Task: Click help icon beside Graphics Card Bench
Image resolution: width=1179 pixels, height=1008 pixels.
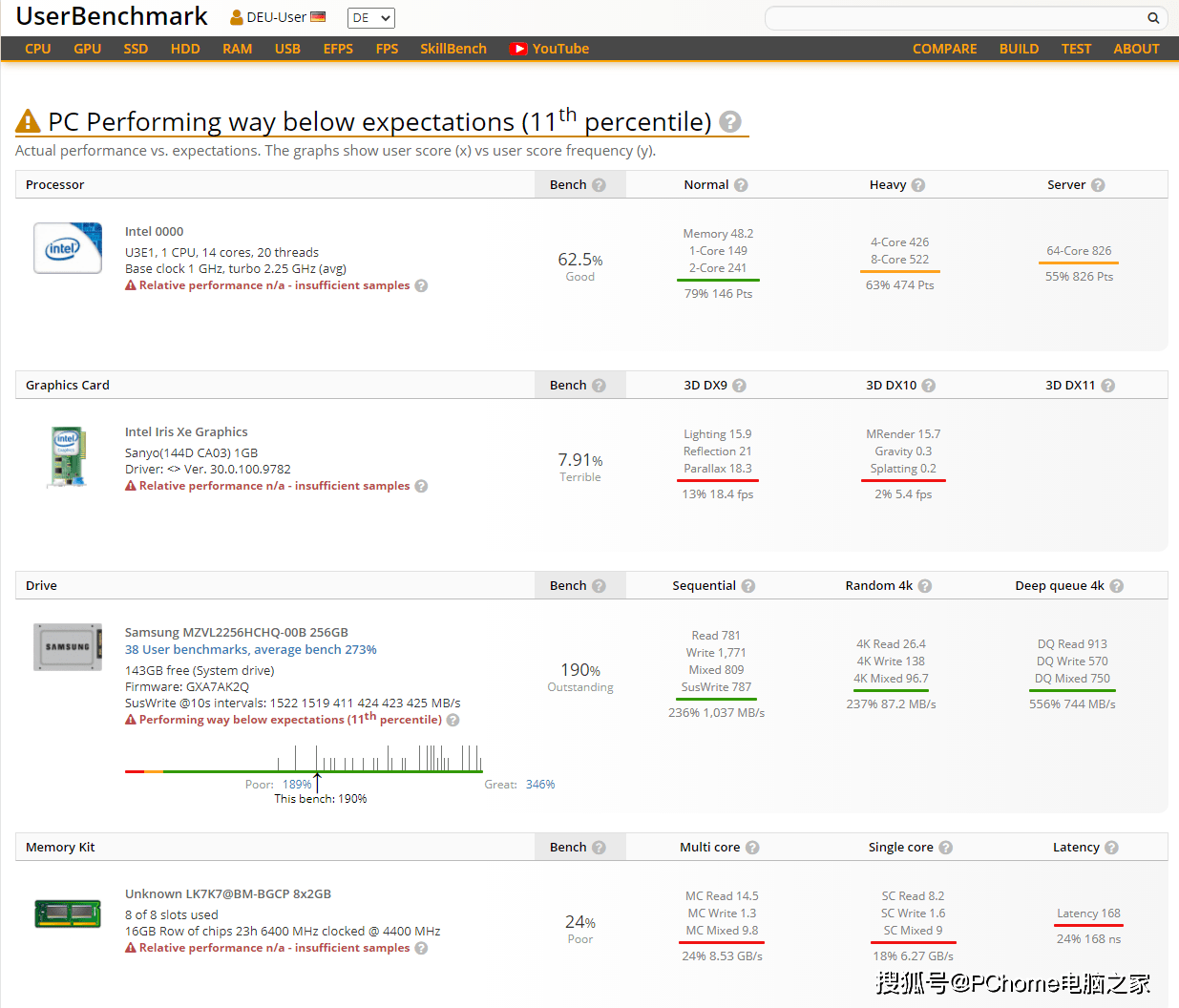Action: click(599, 386)
